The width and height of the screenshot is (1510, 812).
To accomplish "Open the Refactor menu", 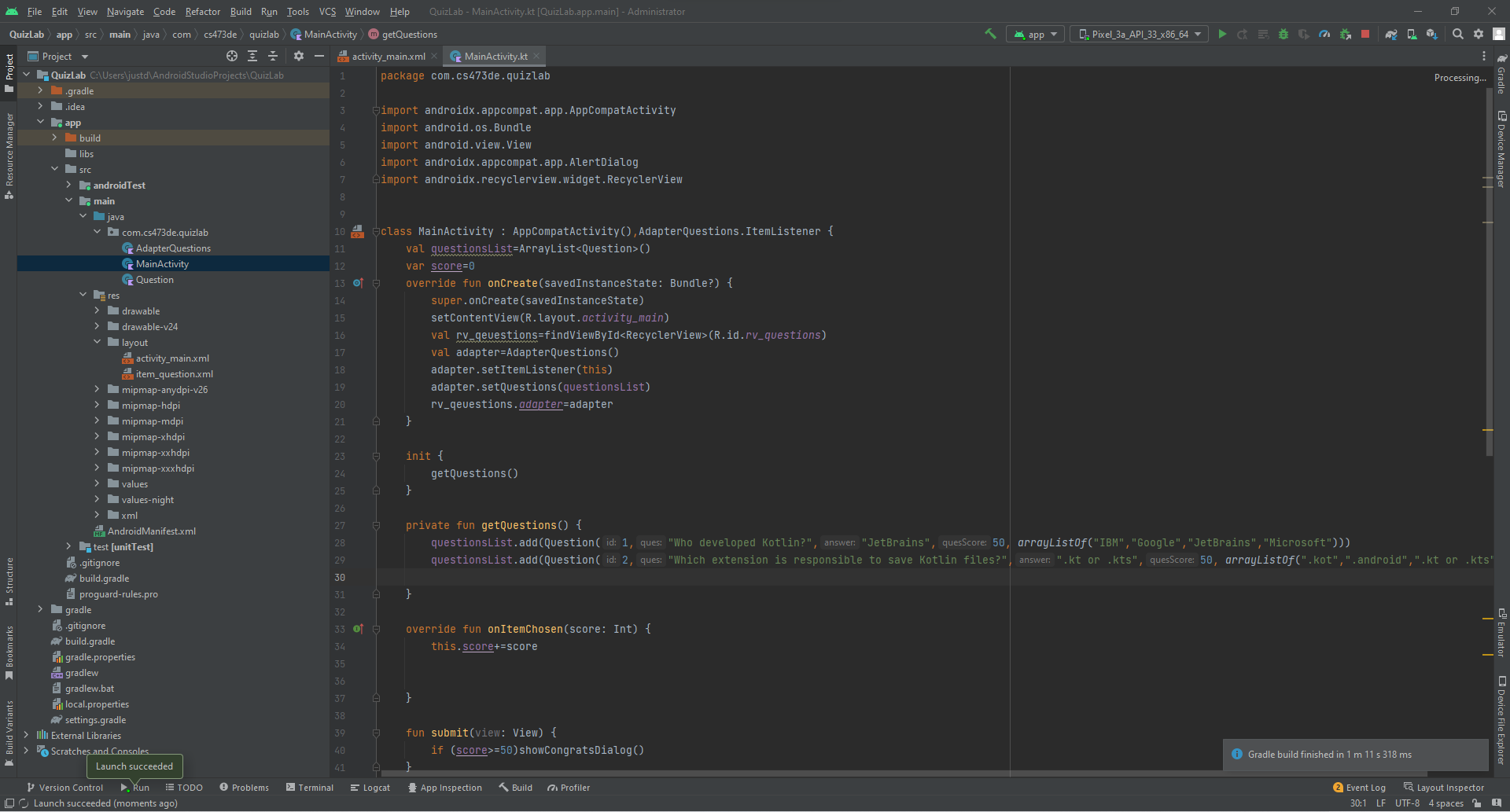I will click(x=202, y=12).
